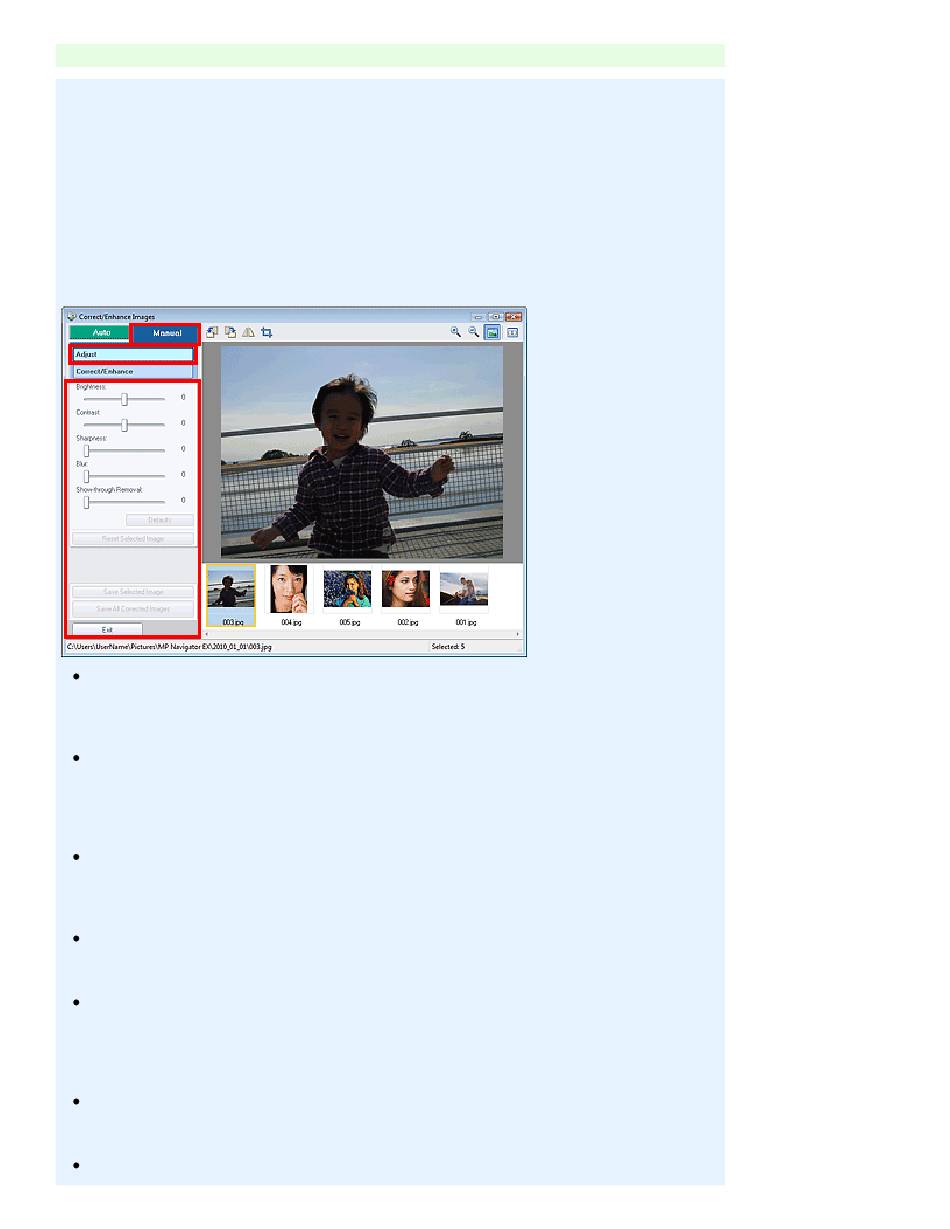This screenshot has height=1229, width=950.
Task: Select the crop tool icon
Action: click(266, 333)
